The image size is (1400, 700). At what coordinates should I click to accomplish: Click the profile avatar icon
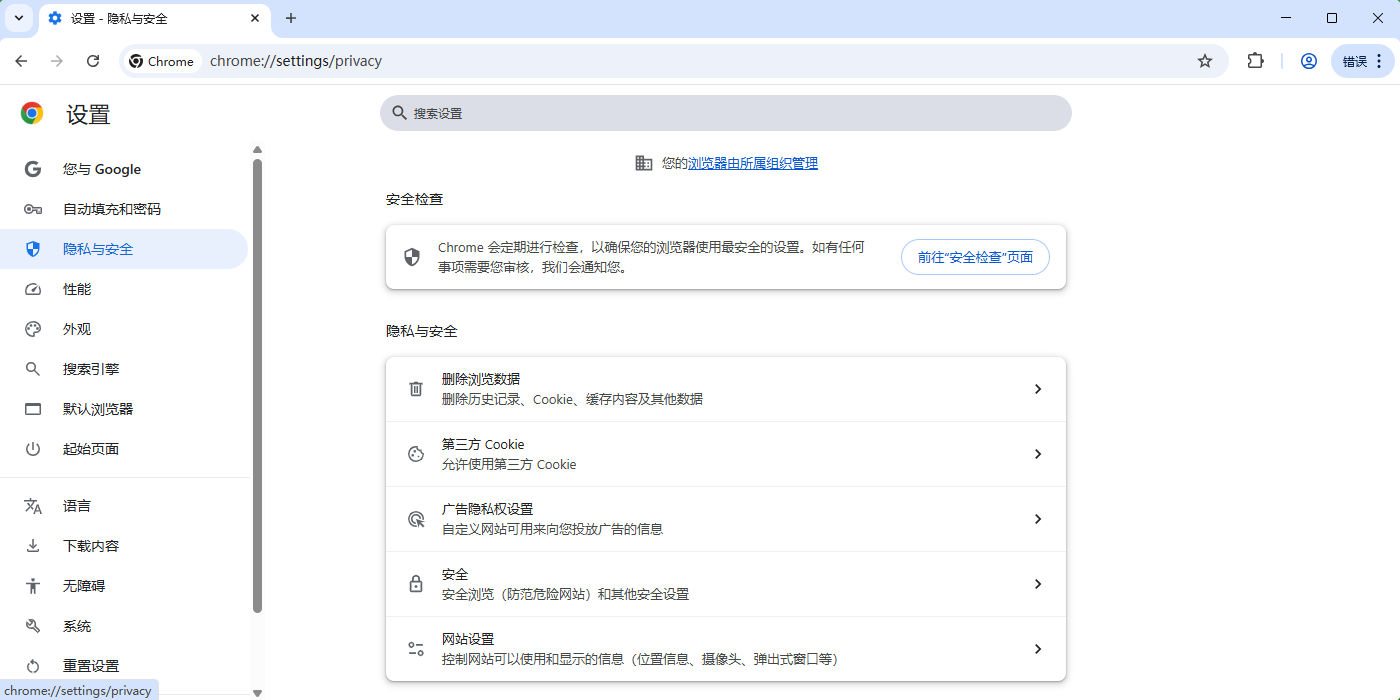1308,61
